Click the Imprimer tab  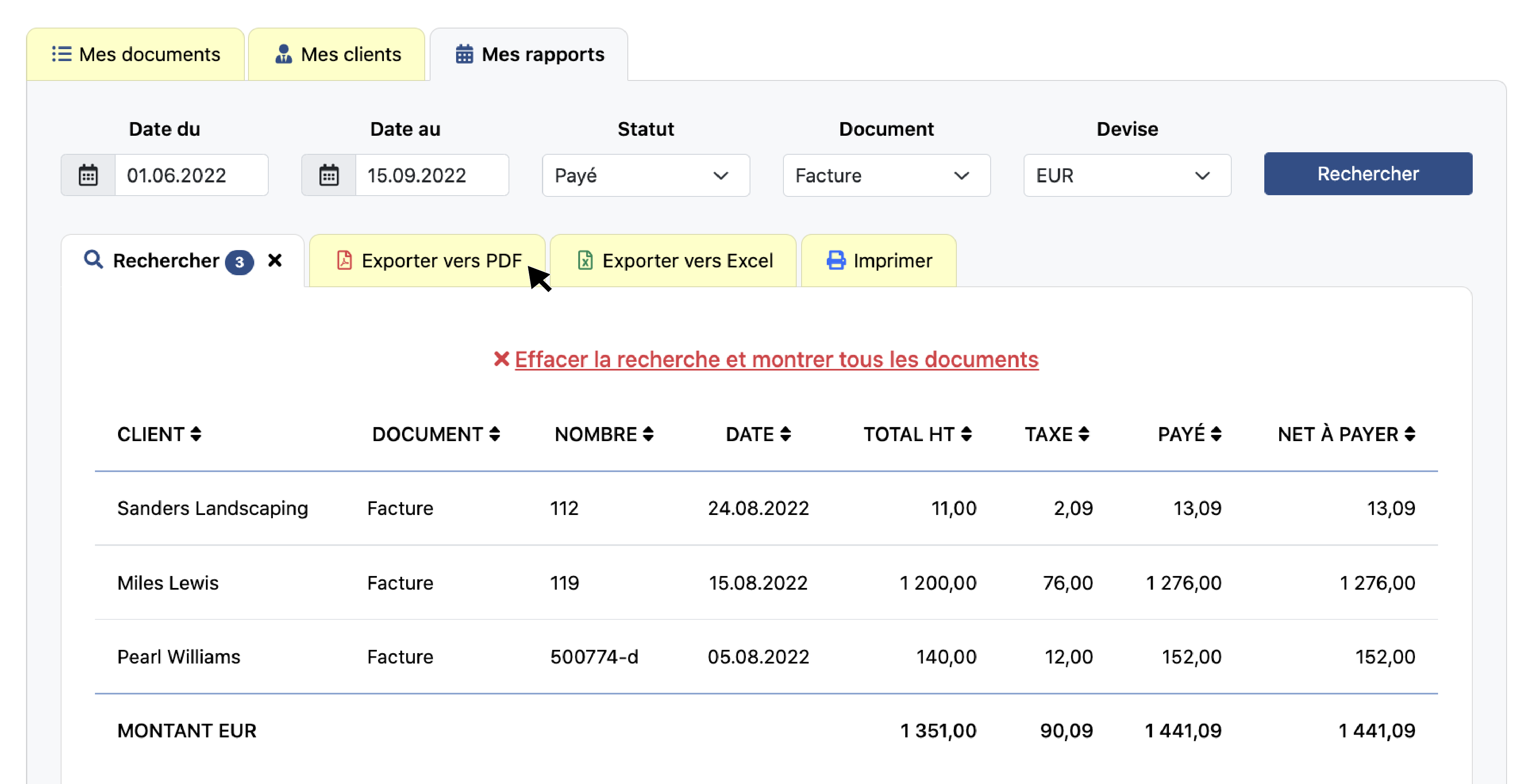coord(879,260)
